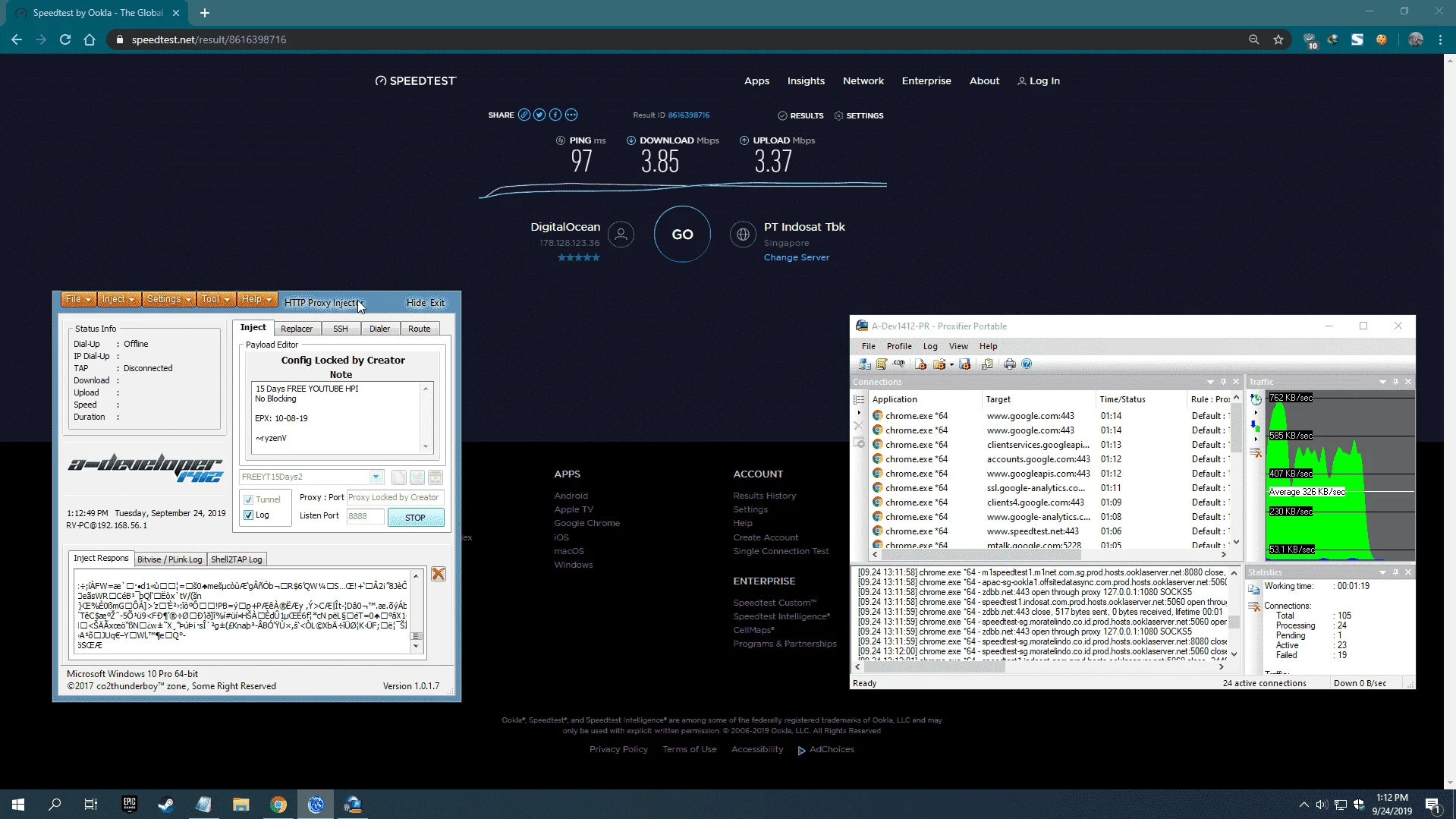Click Save Profile icon in Proxifier toolbar
Screen dimensions: 1456x819
[965, 364]
